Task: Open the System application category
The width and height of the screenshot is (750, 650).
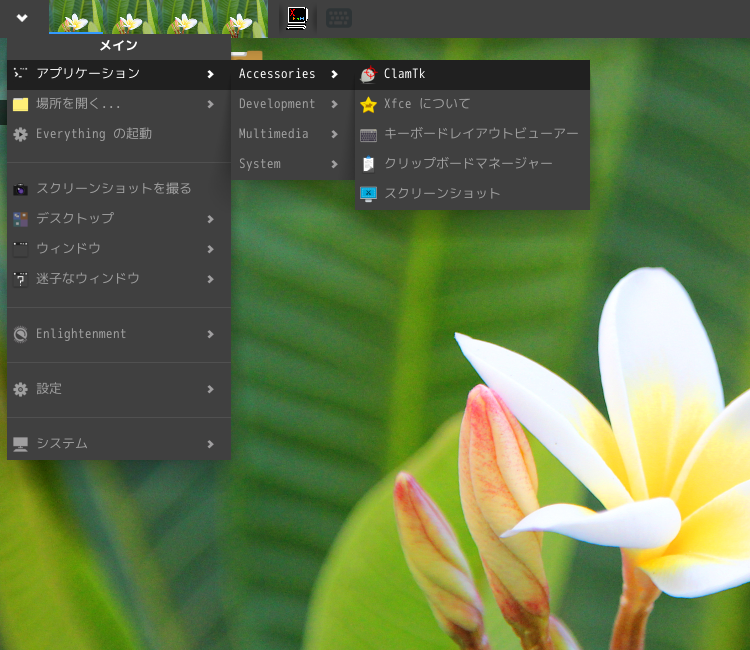Action: 293,165
